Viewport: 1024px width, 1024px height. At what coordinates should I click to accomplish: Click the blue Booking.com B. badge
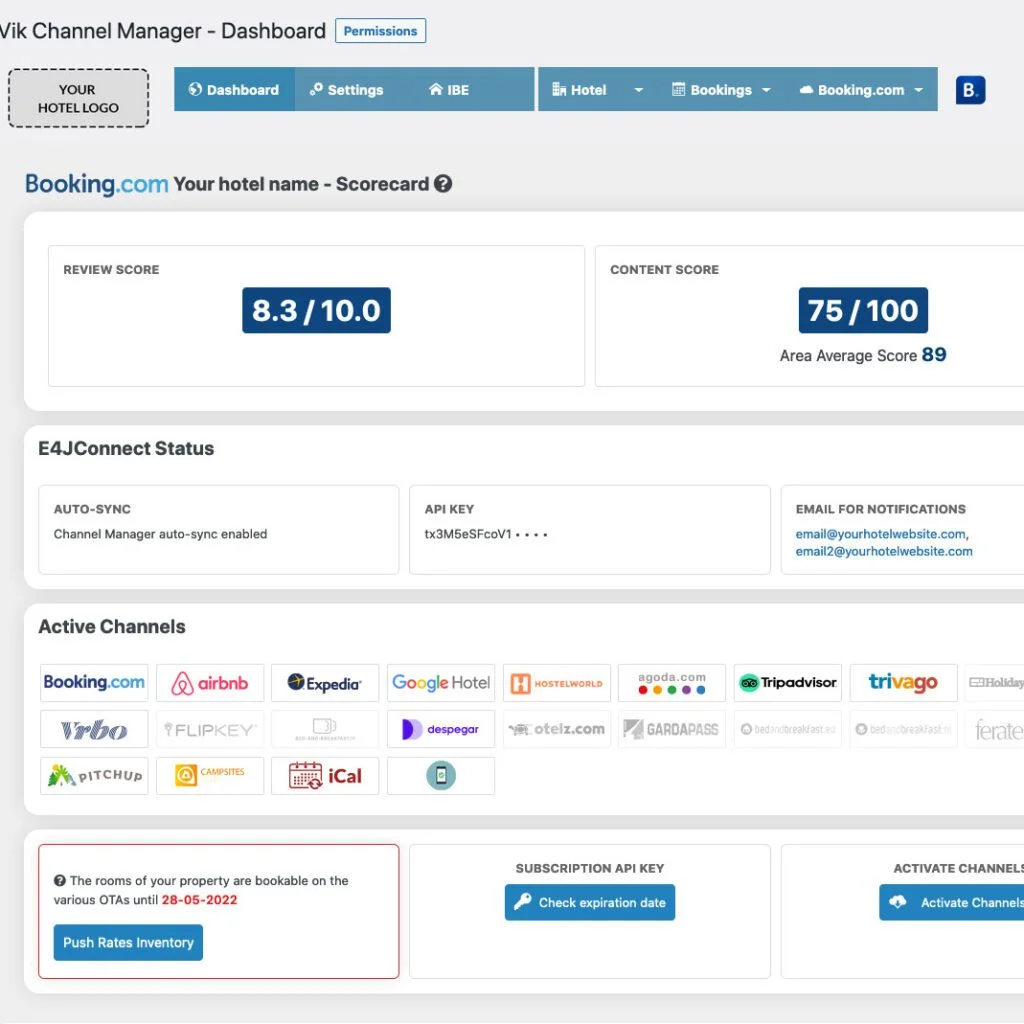coord(970,90)
